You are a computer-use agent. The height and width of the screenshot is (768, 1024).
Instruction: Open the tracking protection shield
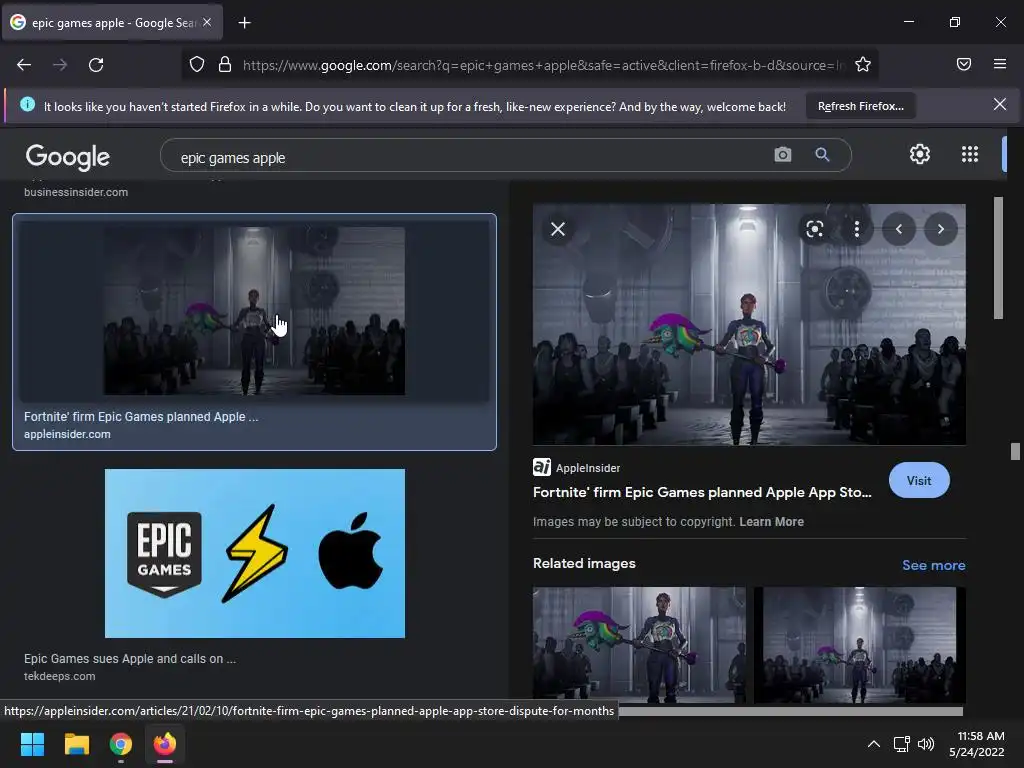click(197, 65)
